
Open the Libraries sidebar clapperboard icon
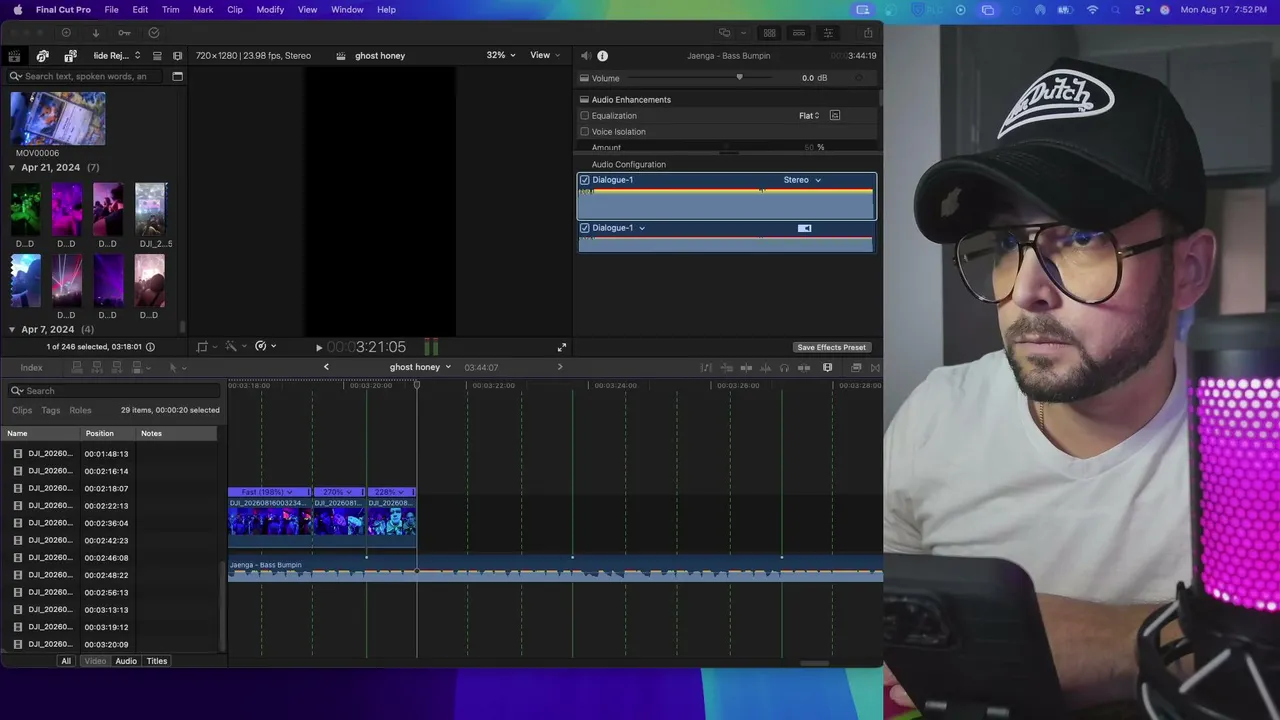pyautogui.click(x=14, y=56)
